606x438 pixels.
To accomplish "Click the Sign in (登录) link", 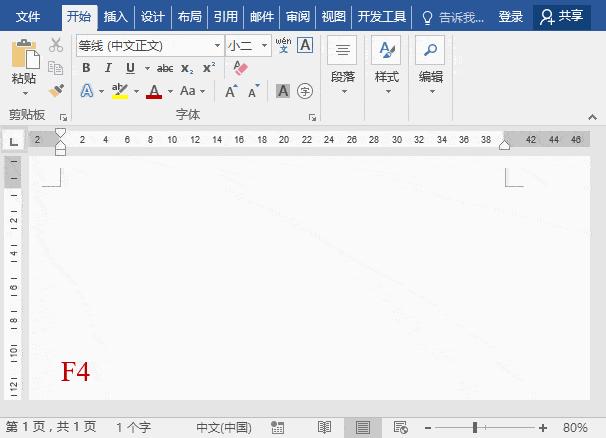I will [x=511, y=17].
